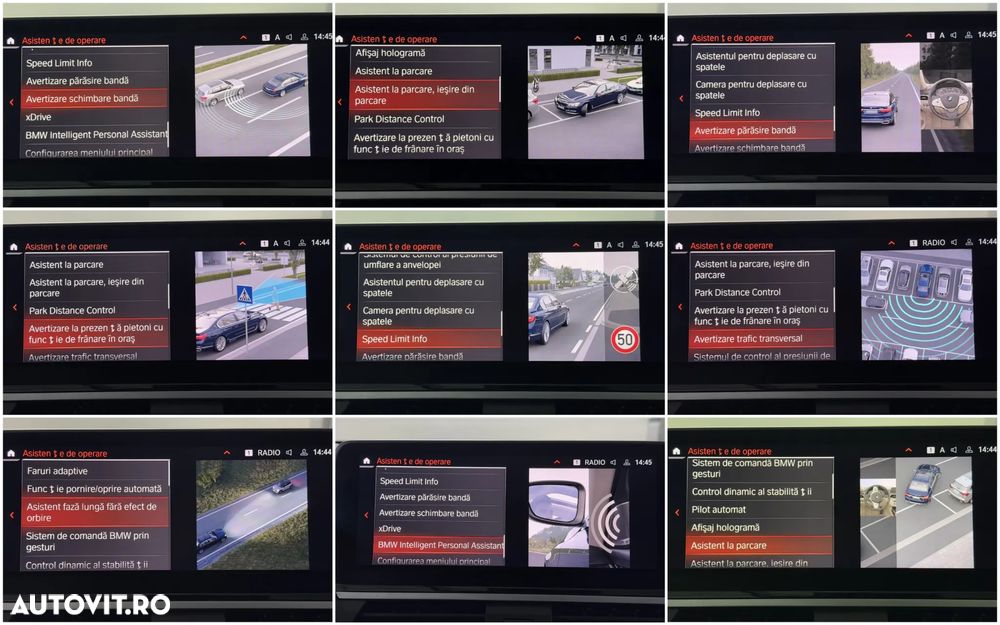Image resolution: width=1000 pixels, height=625 pixels.
Task: Tap speaker icon on Pilot automat screen
Action: 954,450
